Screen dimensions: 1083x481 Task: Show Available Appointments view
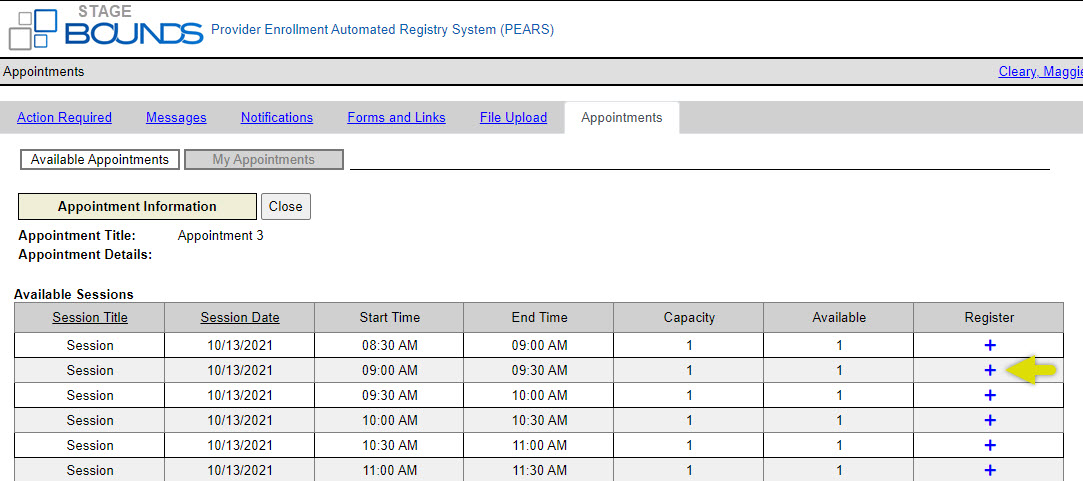tap(99, 160)
